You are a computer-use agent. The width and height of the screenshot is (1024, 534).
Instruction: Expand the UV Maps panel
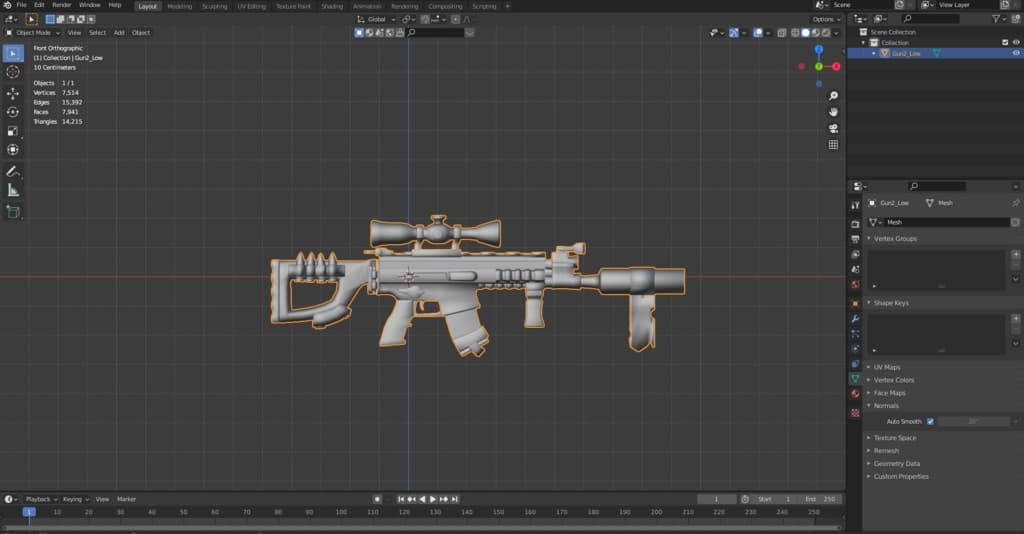tap(886, 367)
